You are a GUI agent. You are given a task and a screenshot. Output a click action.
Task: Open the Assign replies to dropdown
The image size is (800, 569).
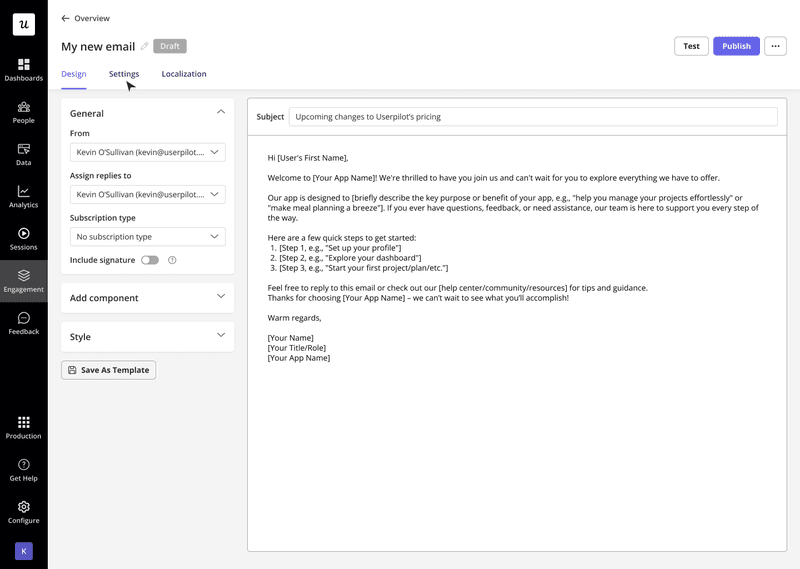147,194
